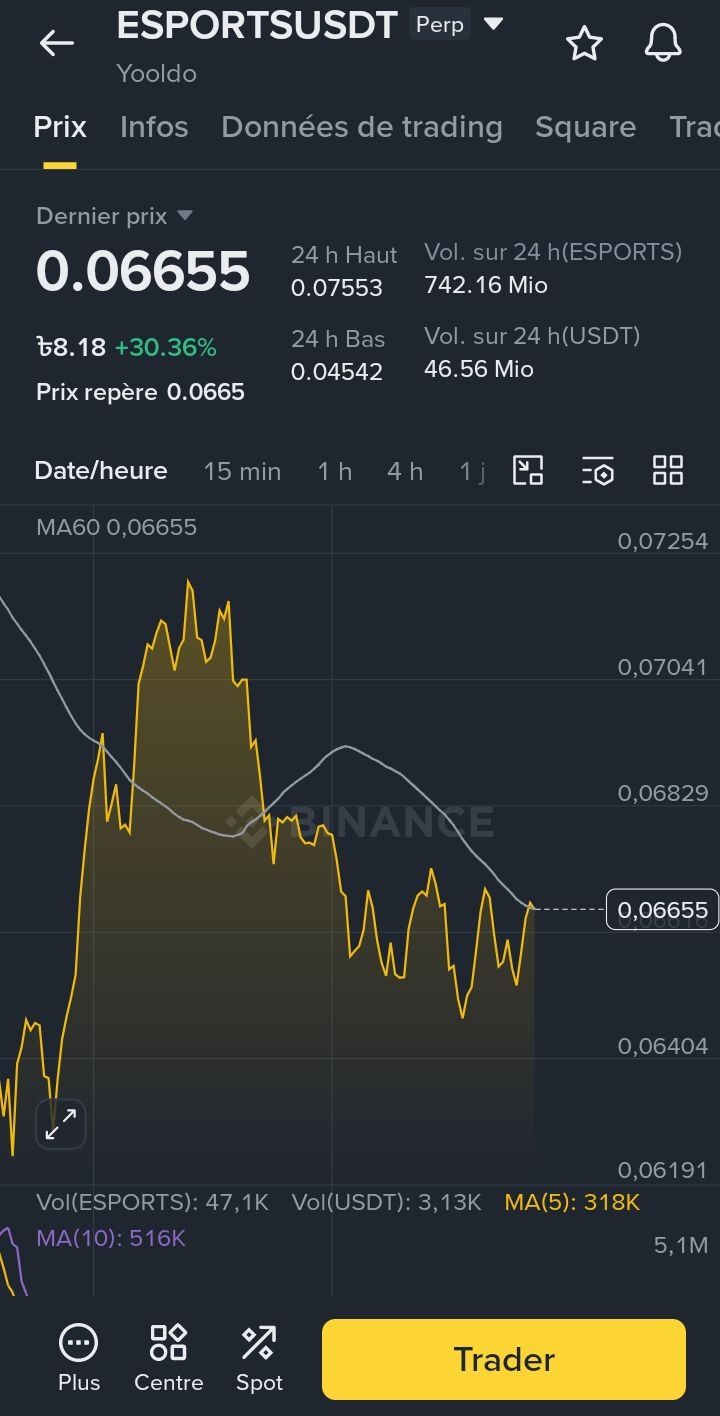Open the Plus menu icon

point(79,1358)
